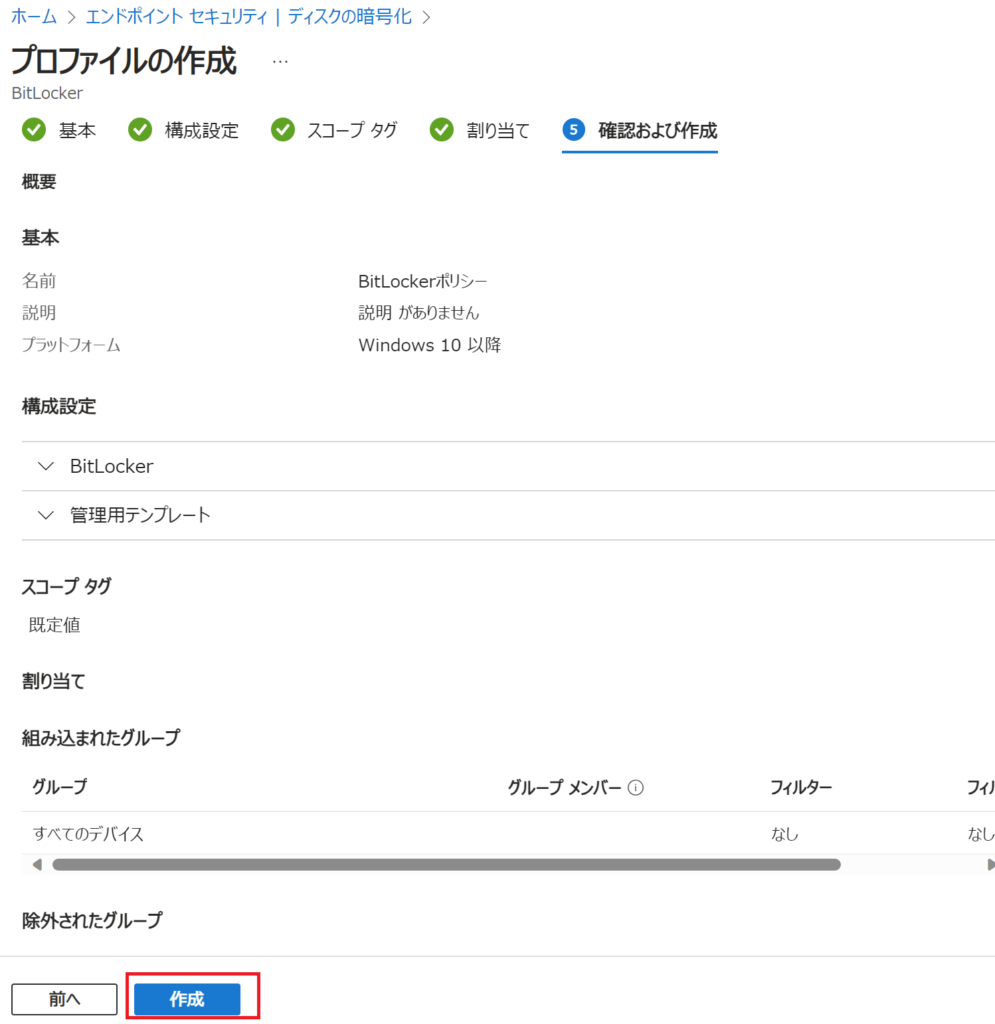The width and height of the screenshot is (995, 1024).
Task: Select the 確認および作成 step tab
Action: coord(657,130)
